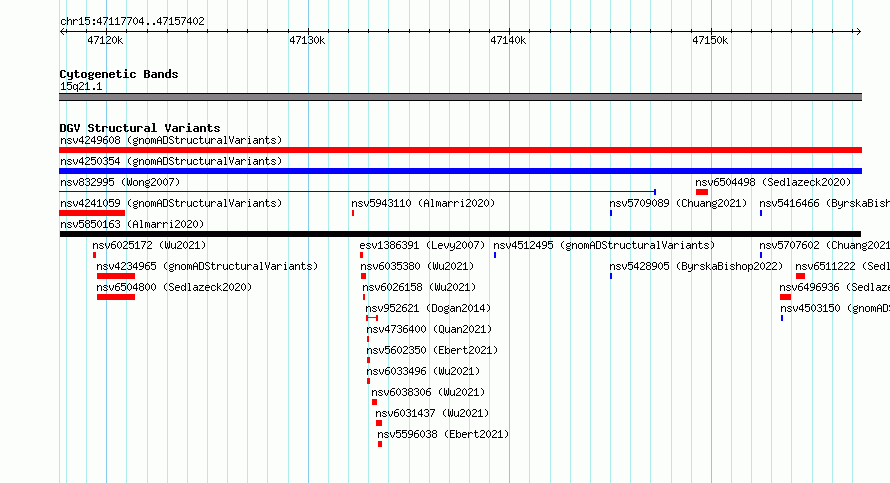Click the red bar under nsv6504800

[x=116, y=297]
